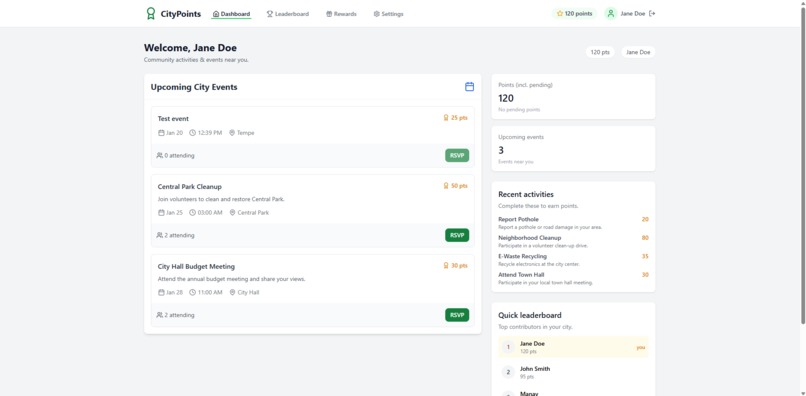Screen dimensions: 806x396
Task: Click rank 2 badge in Quick leaderboard
Action: [x=508, y=372]
